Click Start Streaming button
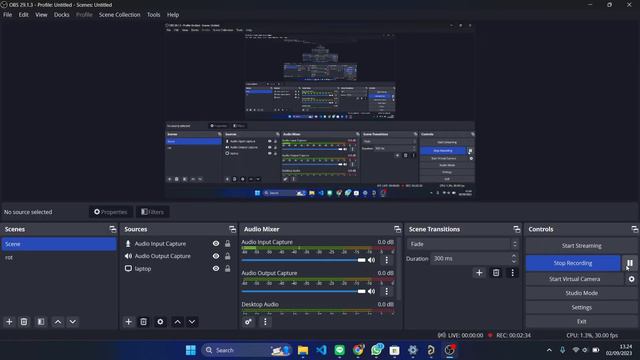 click(x=582, y=246)
